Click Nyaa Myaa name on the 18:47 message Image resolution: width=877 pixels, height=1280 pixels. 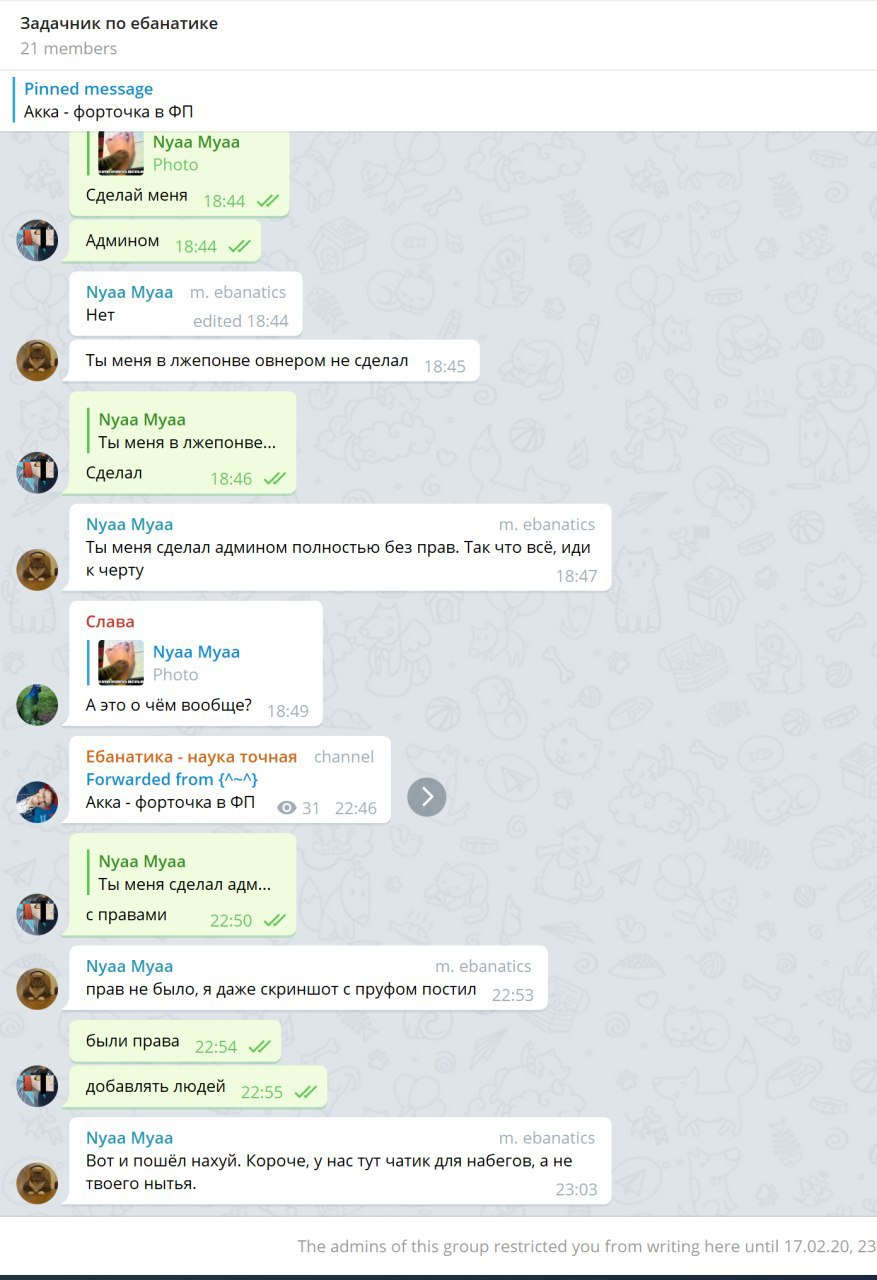point(129,524)
